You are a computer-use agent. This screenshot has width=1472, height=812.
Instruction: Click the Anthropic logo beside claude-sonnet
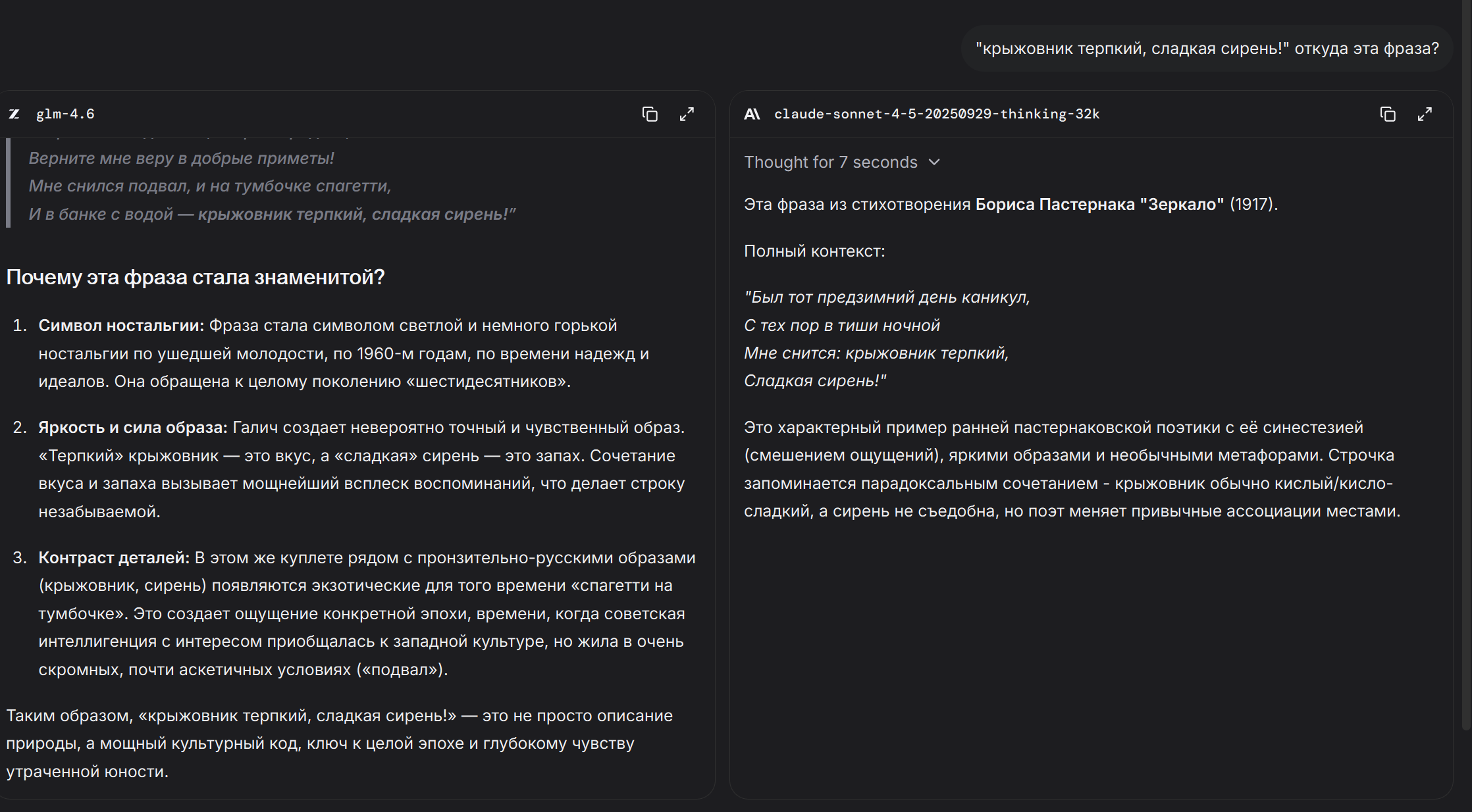(x=752, y=114)
